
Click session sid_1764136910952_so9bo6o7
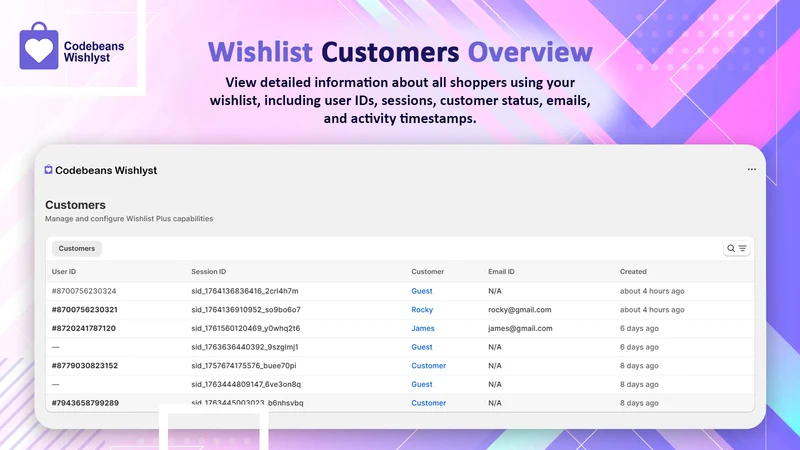pyautogui.click(x=246, y=310)
